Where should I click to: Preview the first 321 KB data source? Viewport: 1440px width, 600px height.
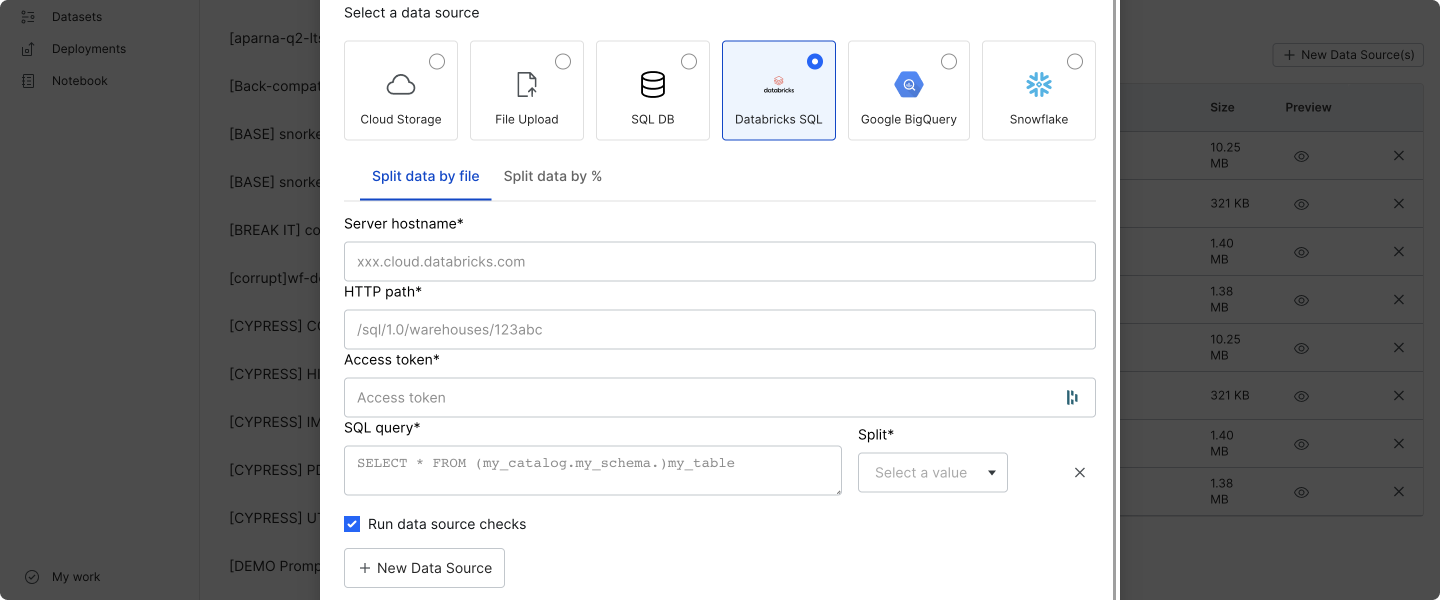tap(1301, 204)
